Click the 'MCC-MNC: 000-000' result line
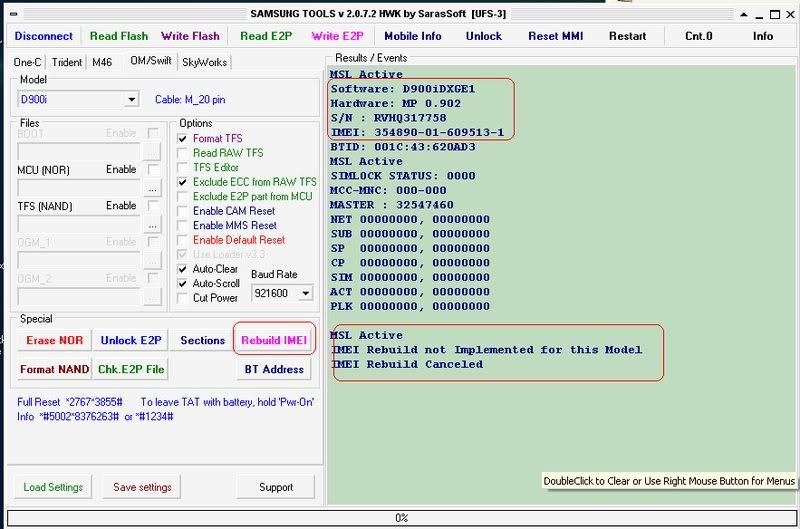800x529 pixels. coord(388,190)
